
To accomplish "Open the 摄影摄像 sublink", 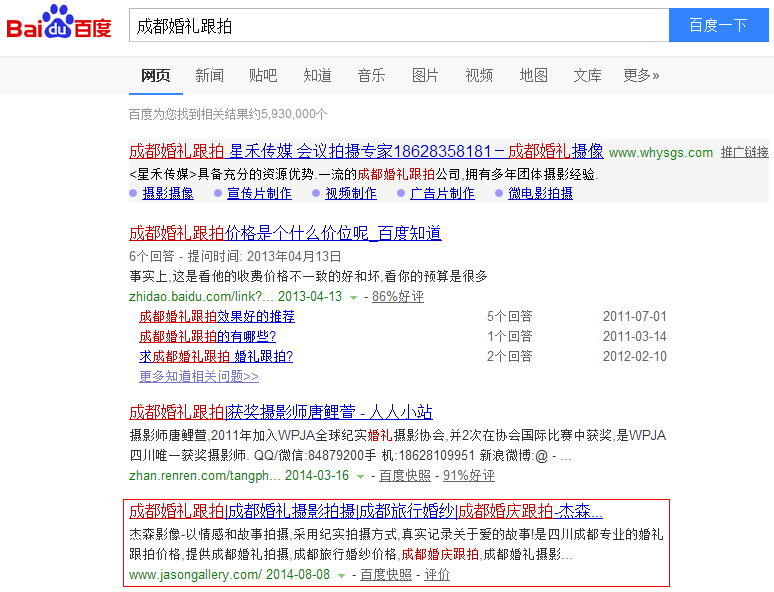I will point(168,194).
